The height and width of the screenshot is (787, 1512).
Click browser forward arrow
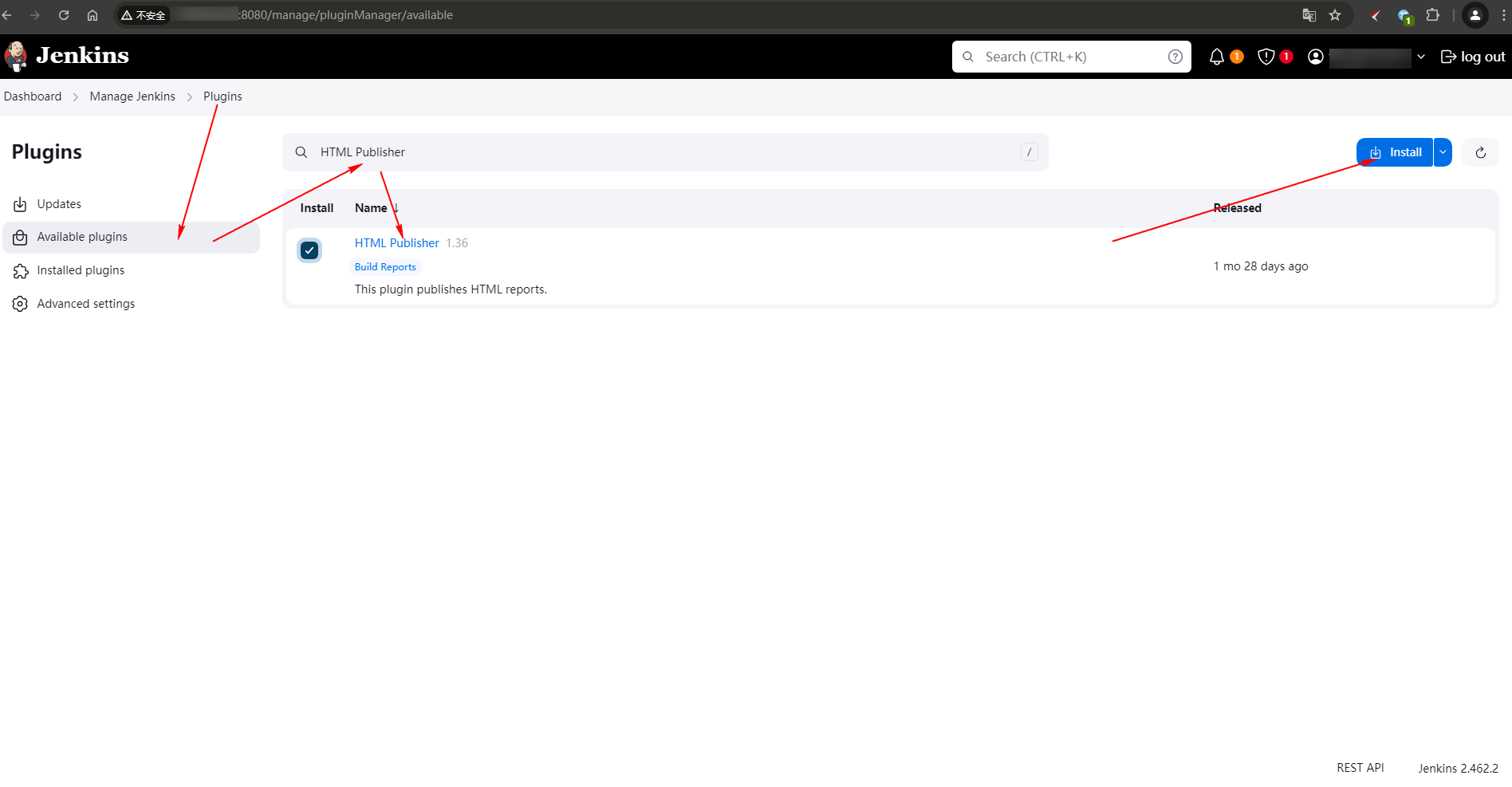click(x=35, y=15)
